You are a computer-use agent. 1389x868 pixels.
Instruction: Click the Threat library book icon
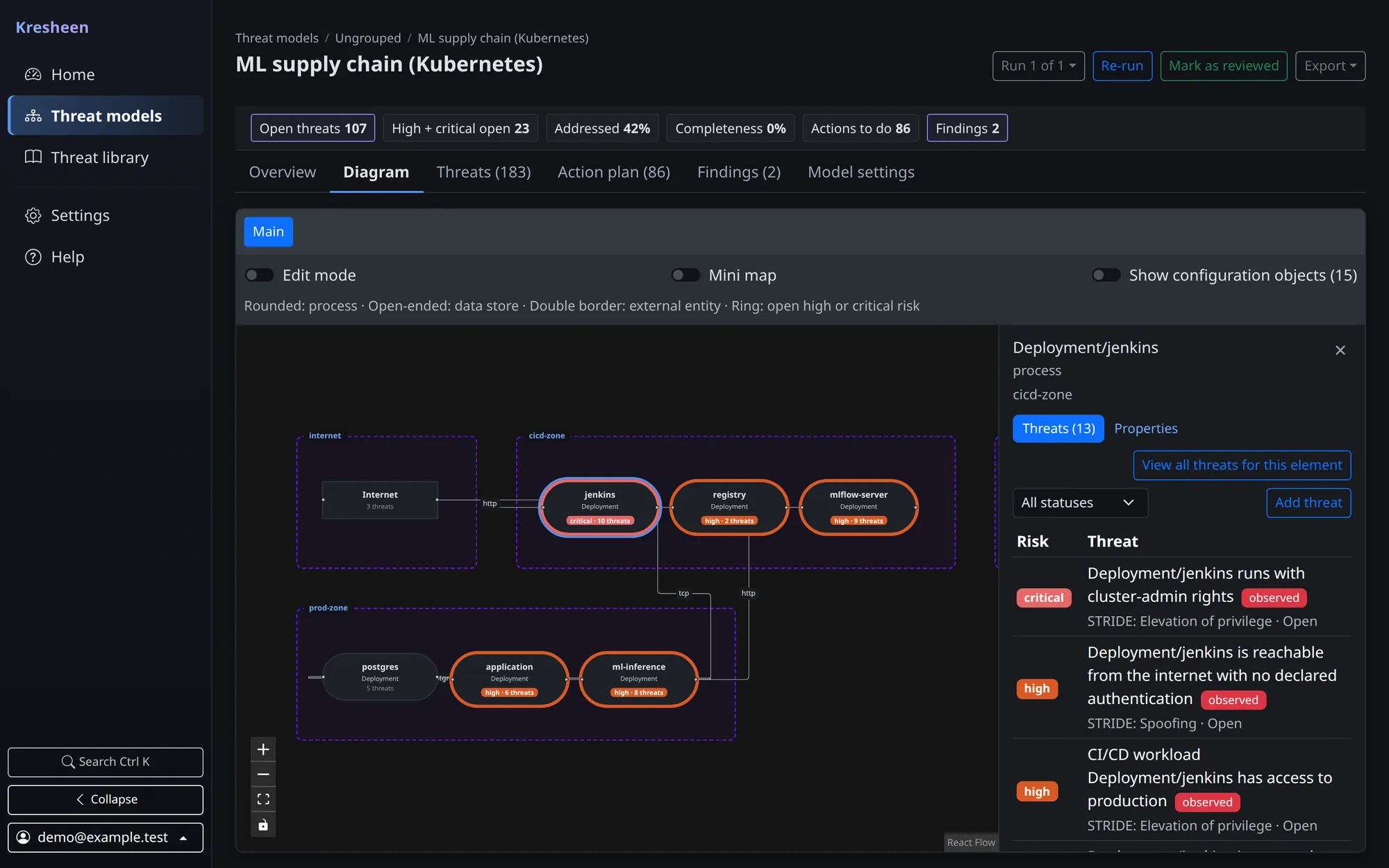pyautogui.click(x=33, y=157)
